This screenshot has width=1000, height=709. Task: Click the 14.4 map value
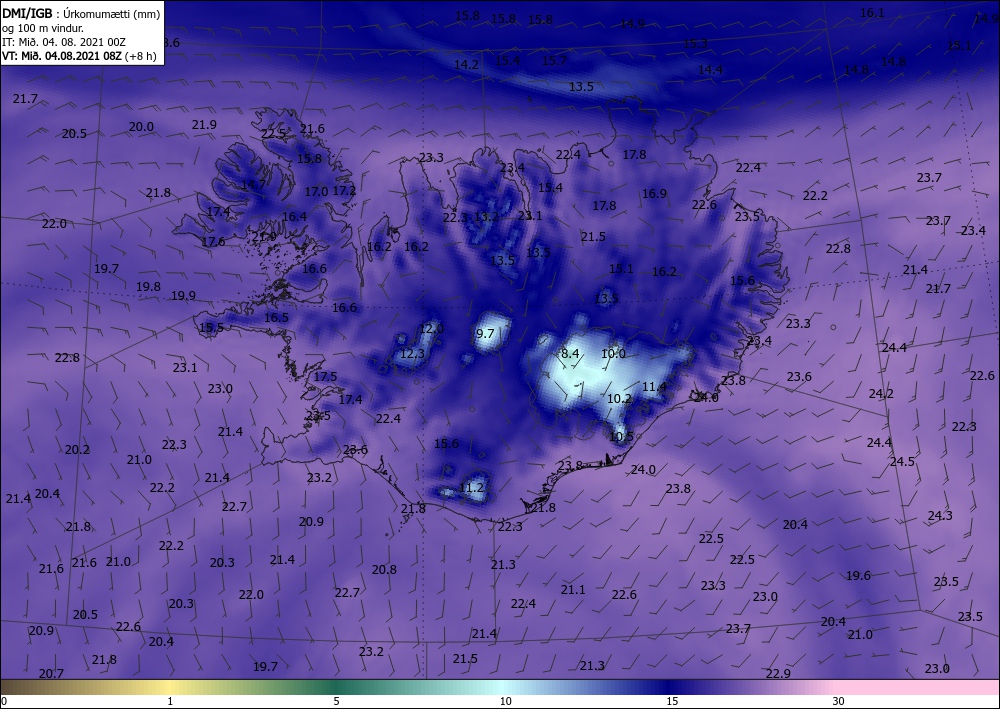710,70
